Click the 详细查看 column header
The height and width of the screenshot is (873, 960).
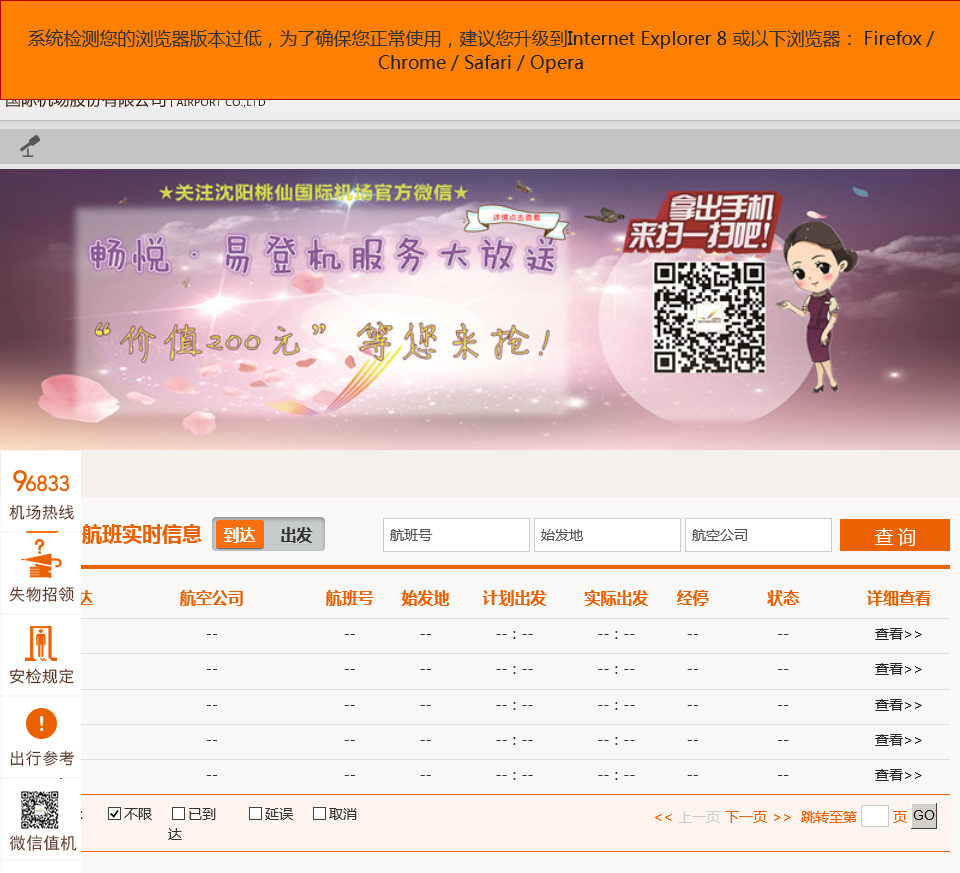pyautogui.click(x=898, y=598)
